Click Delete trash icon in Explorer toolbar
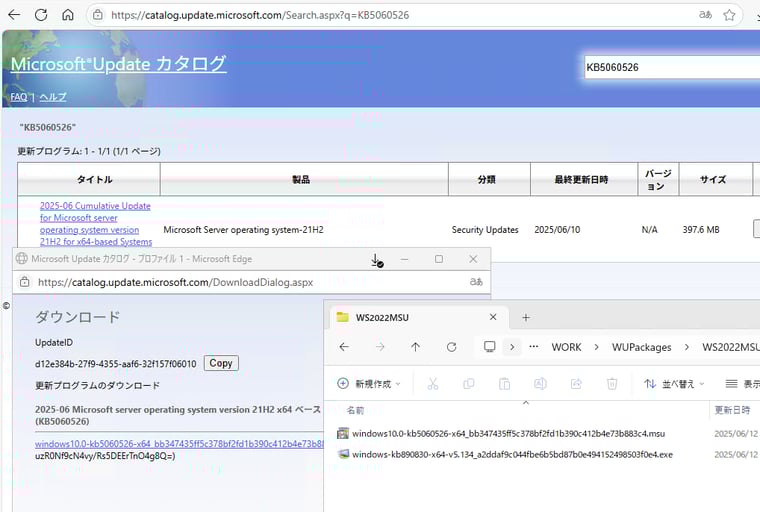This screenshot has width=760, height=512. pyautogui.click(x=612, y=384)
